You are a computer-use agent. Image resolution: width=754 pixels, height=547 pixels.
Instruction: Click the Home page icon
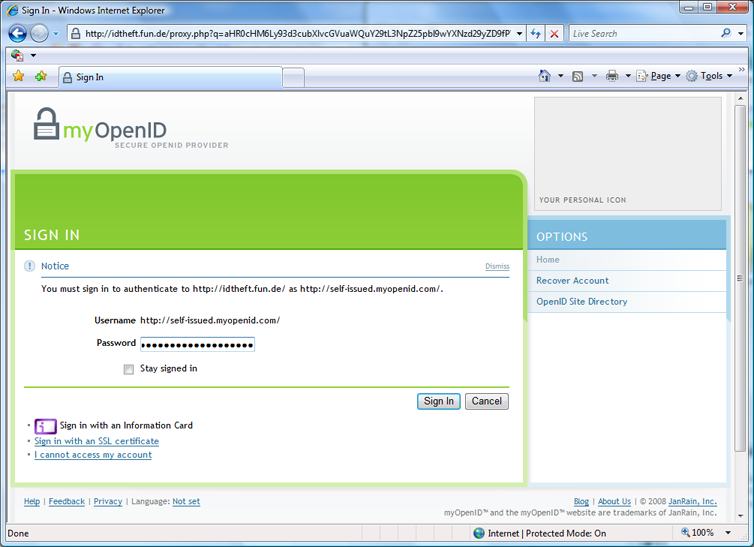[544, 76]
